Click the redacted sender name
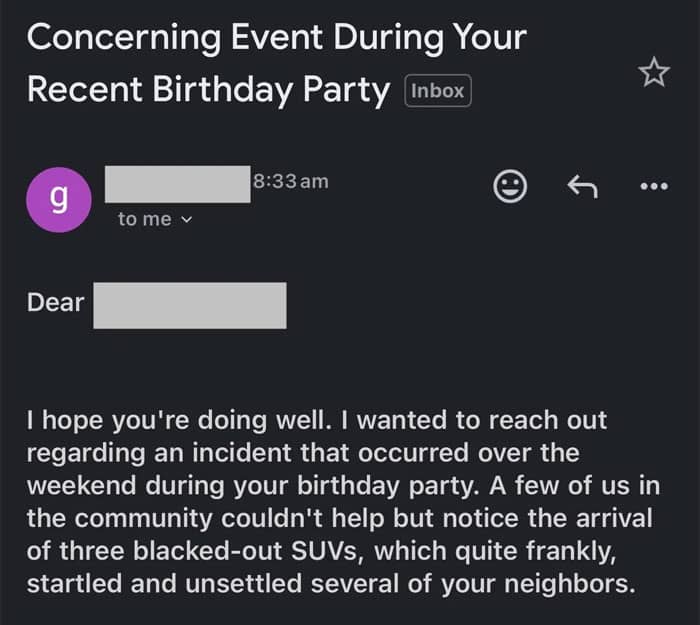 pos(176,184)
